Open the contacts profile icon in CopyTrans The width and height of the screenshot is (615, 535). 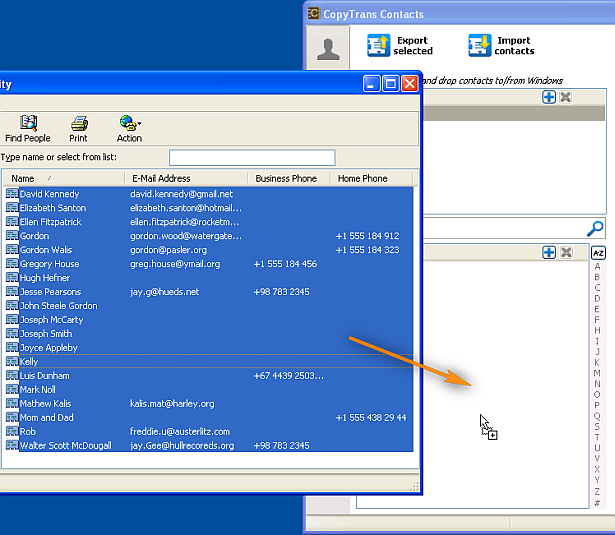pyautogui.click(x=328, y=49)
